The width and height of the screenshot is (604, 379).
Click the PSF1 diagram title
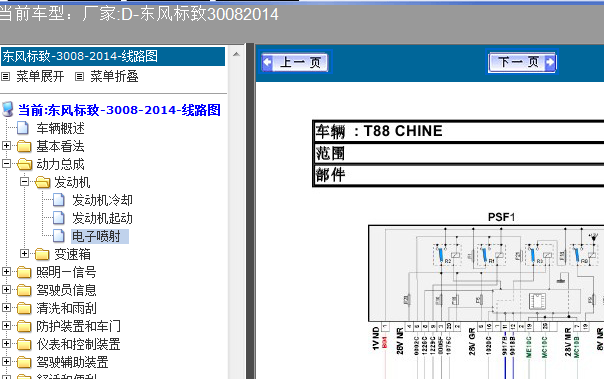pyautogui.click(x=501, y=217)
